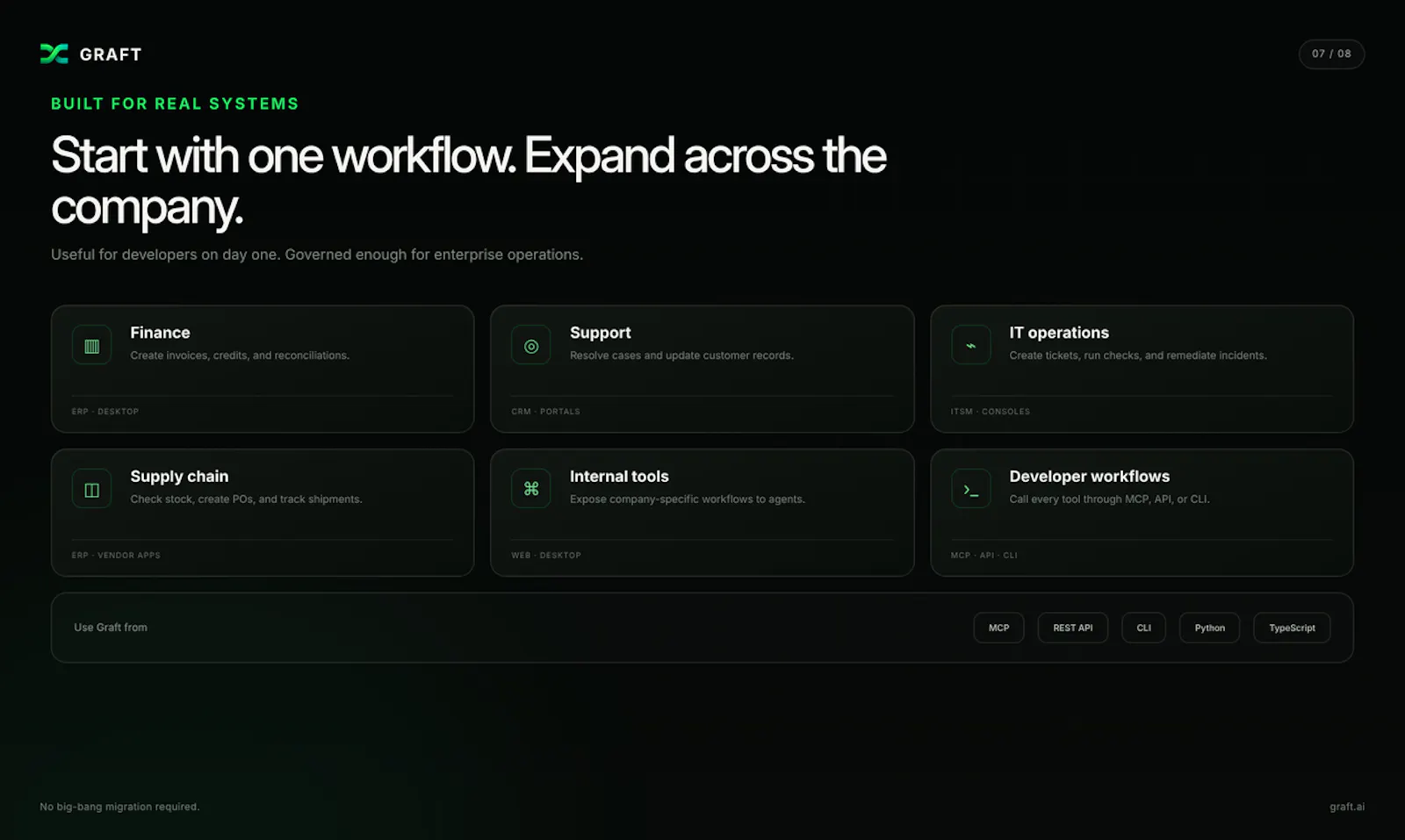Click the 'ERP · VENDOR APPS' tag
1405x840 pixels.
[x=116, y=556]
